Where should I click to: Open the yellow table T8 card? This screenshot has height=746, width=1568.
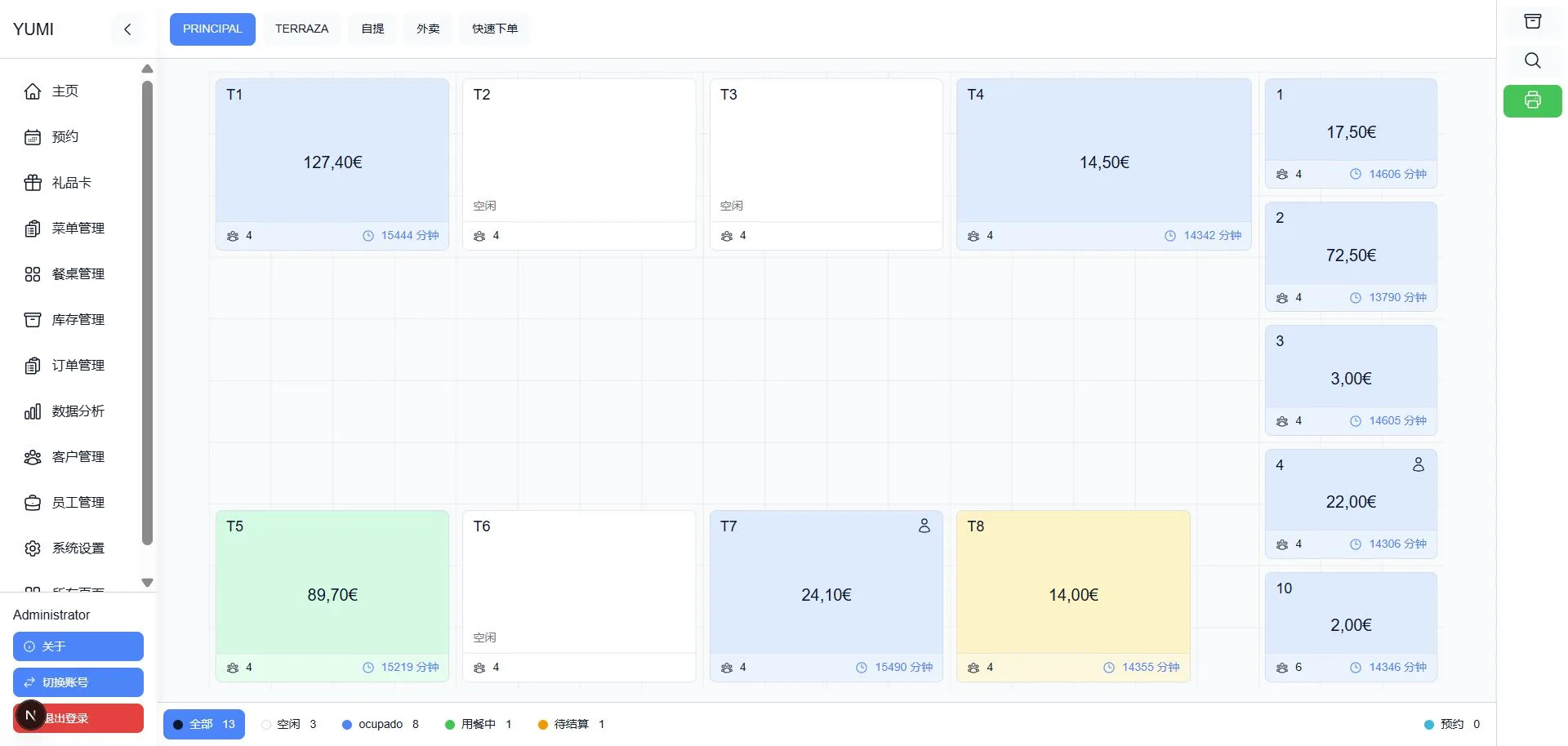point(1073,596)
